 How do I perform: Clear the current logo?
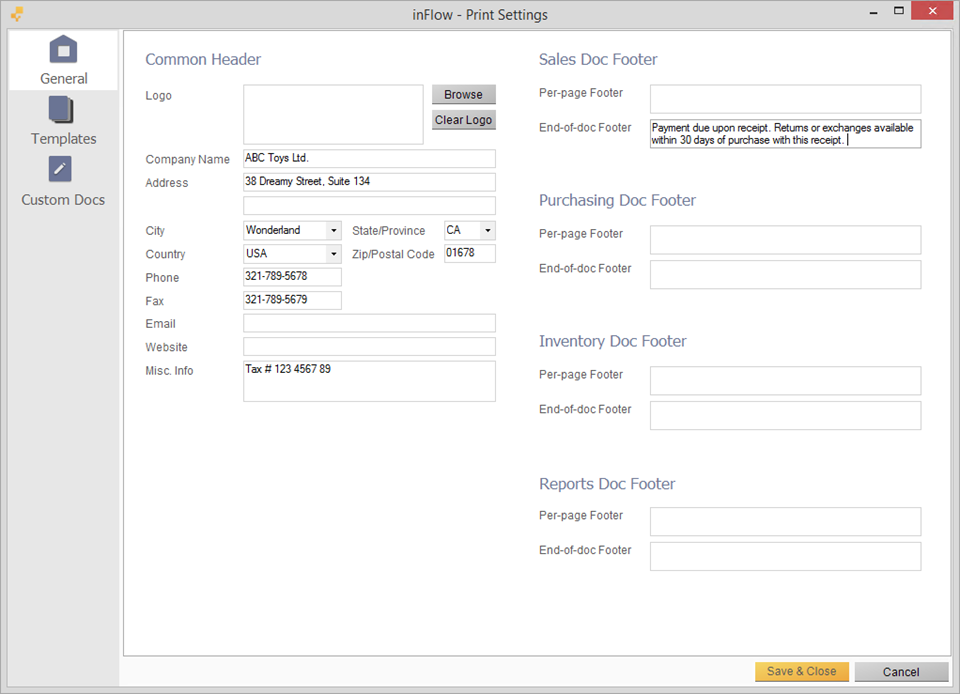(463, 120)
